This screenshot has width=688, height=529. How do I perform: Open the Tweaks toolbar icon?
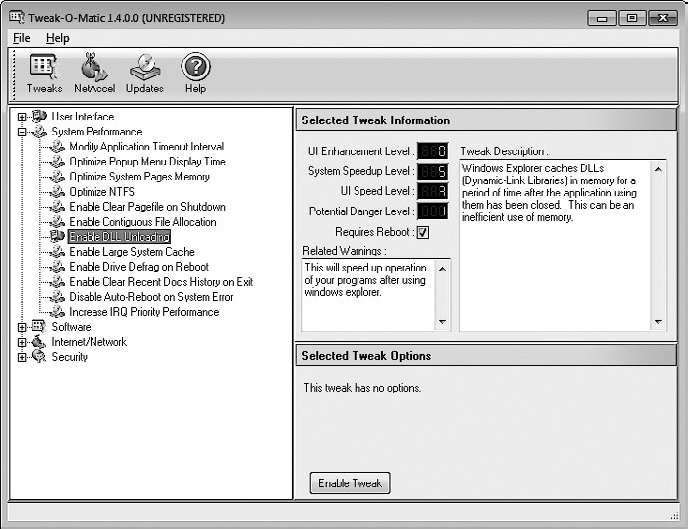point(44,73)
